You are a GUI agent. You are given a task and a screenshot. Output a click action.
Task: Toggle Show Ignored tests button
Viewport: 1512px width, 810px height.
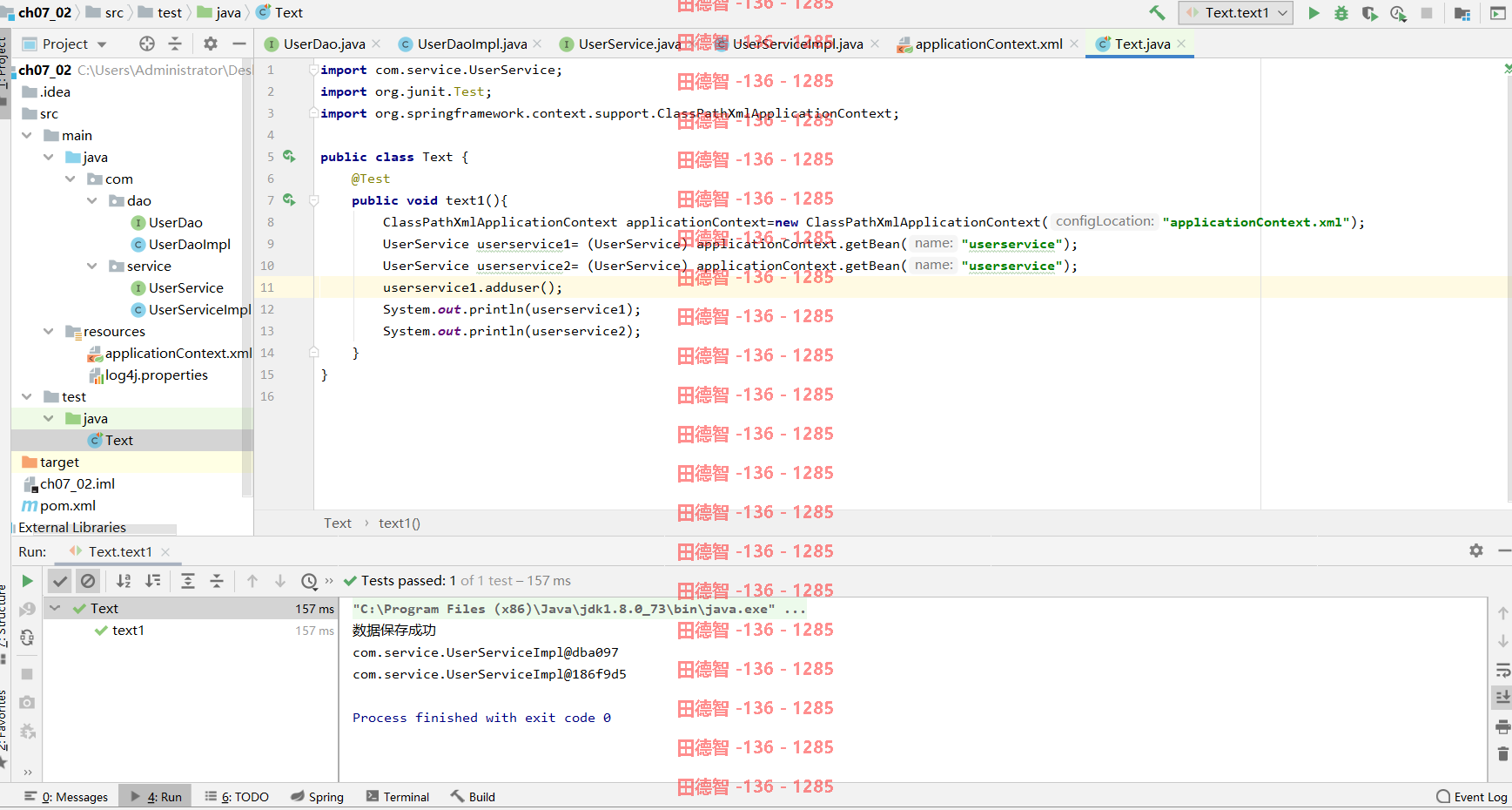pos(88,581)
